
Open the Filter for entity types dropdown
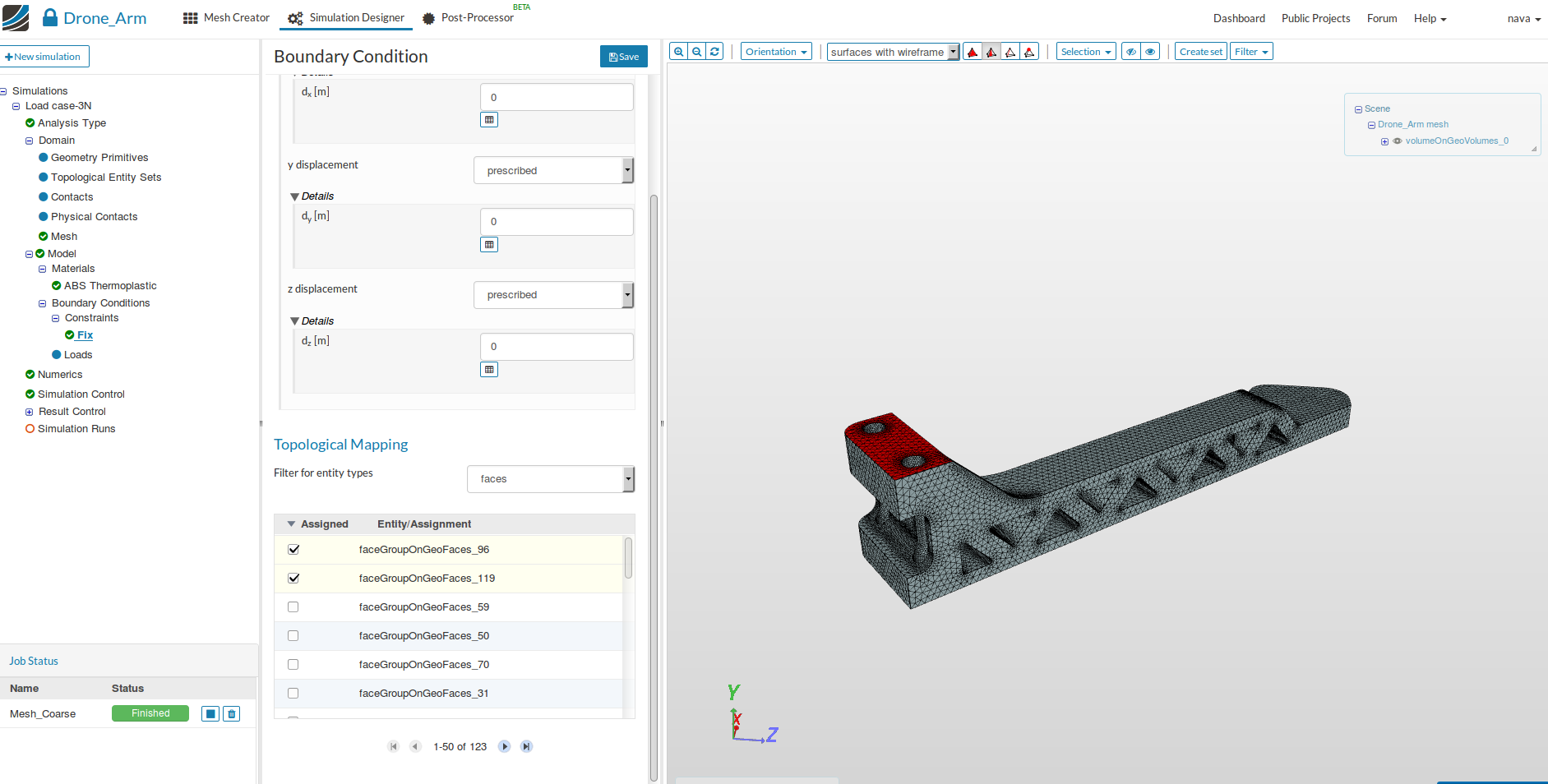[550, 479]
